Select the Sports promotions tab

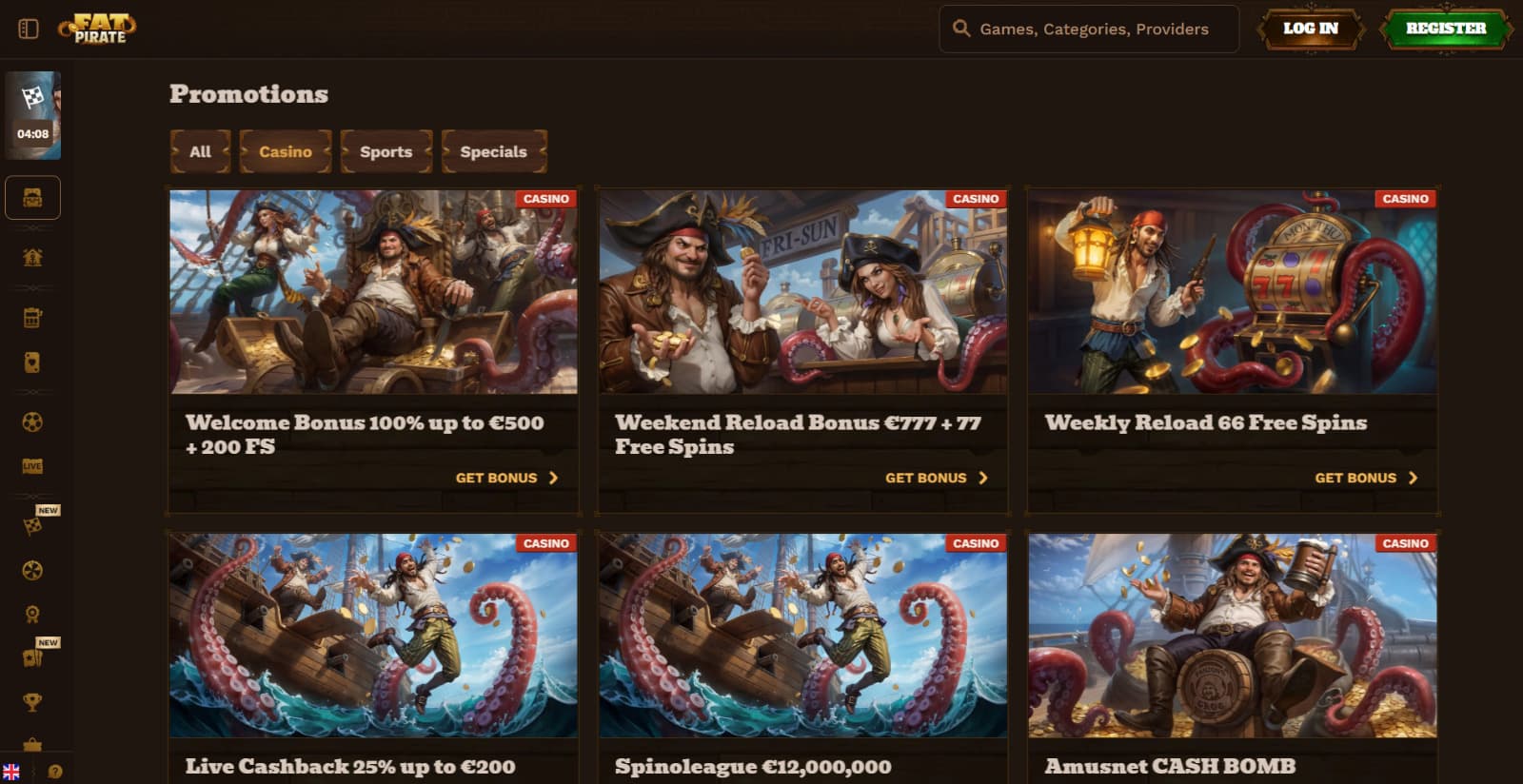pyautogui.click(x=386, y=151)
